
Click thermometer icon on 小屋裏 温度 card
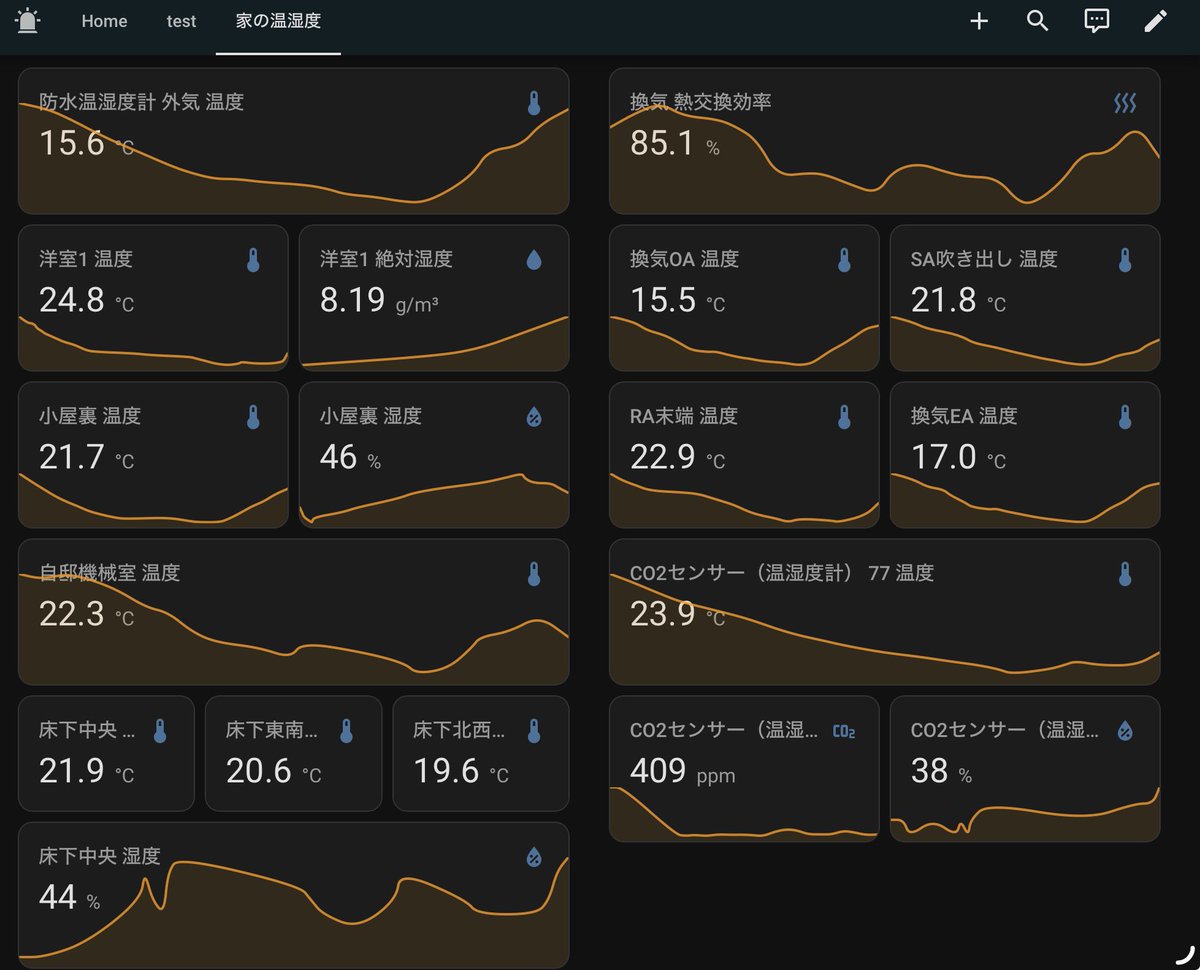point(253,417)
